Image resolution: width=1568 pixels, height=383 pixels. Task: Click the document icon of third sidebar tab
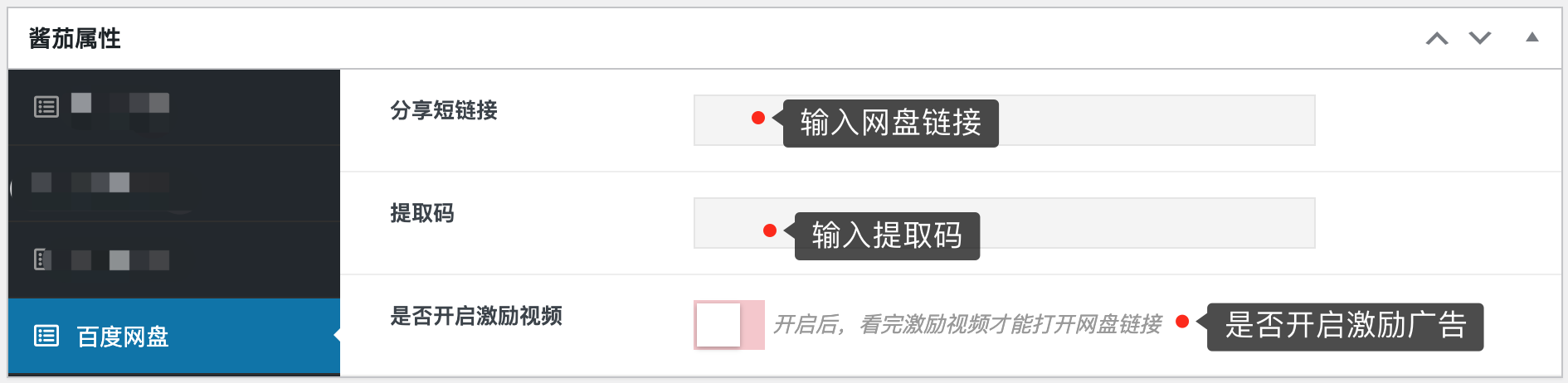pos(42,259)
